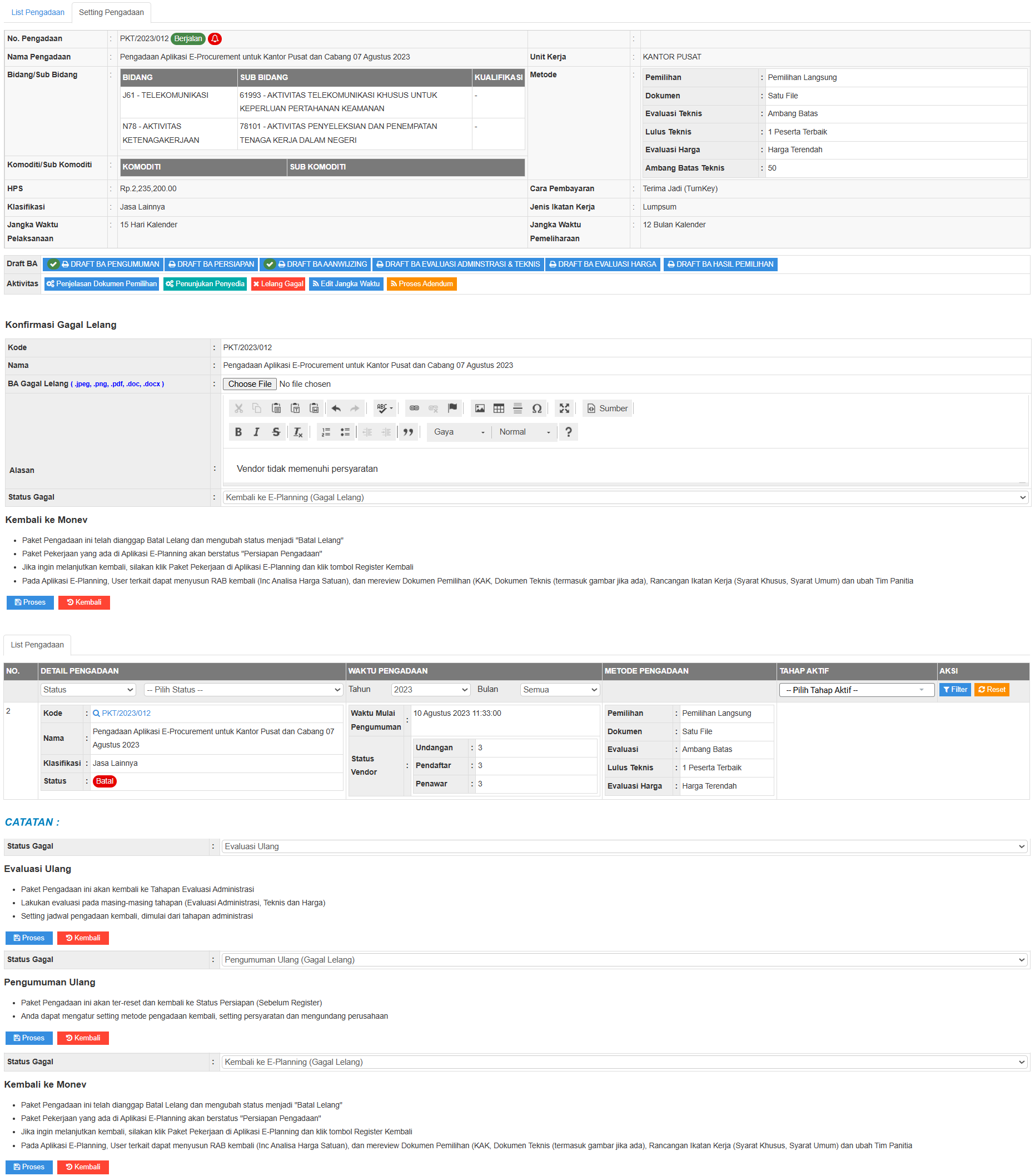
Task: Open Draft BA Evaluasi Adminstrasi & Teknis
Action: click(x=459, y=265)
